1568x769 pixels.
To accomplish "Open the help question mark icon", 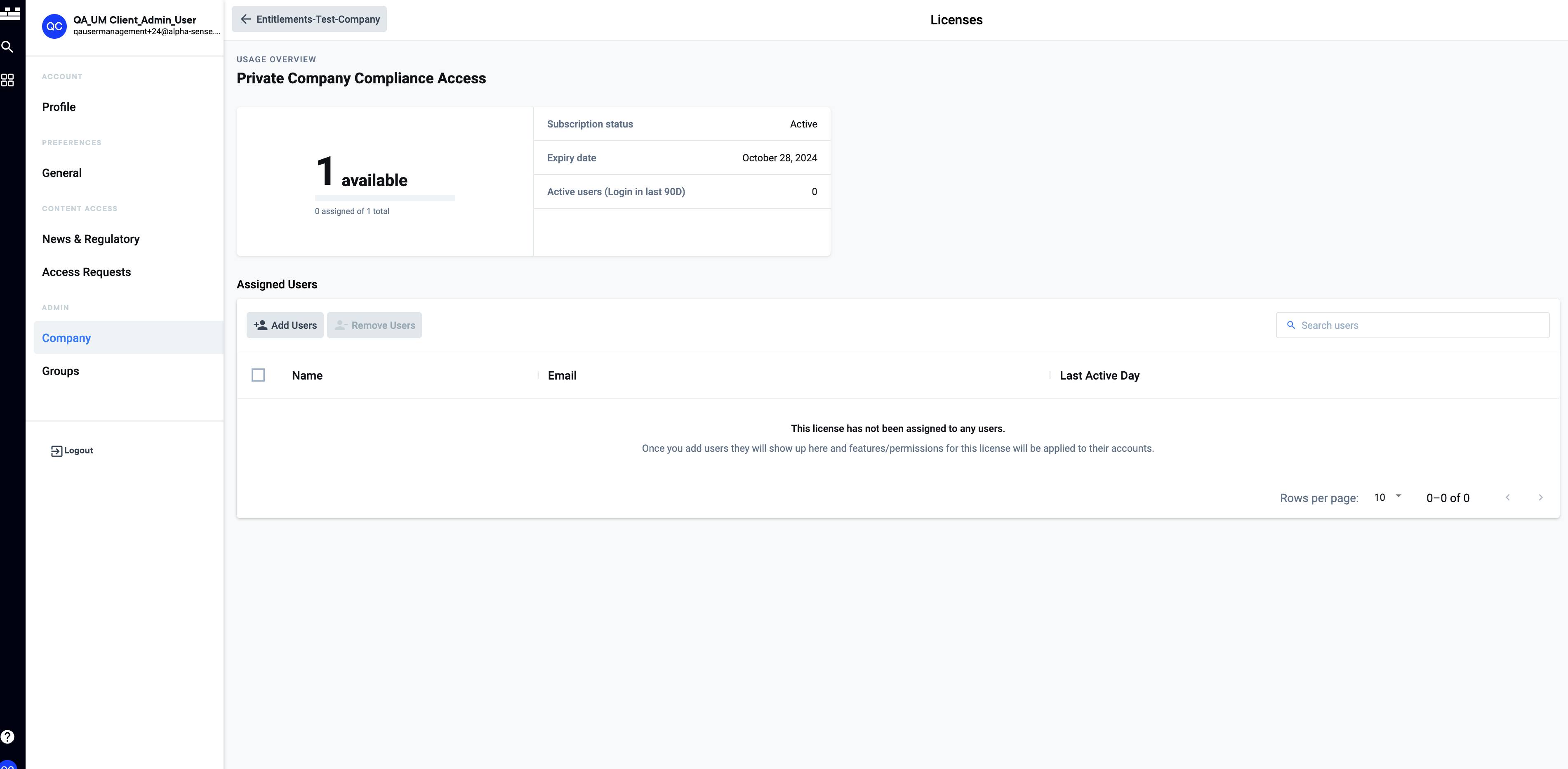I will click(x=7, y=737).
